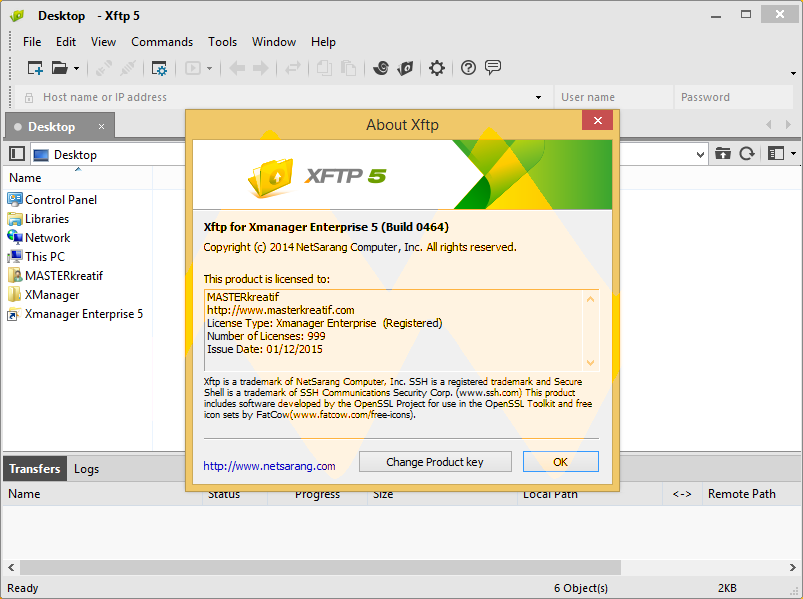Click the User name field
Image resolution: width=803 pixels, height=599 pixels.
[x=613, y=97]
